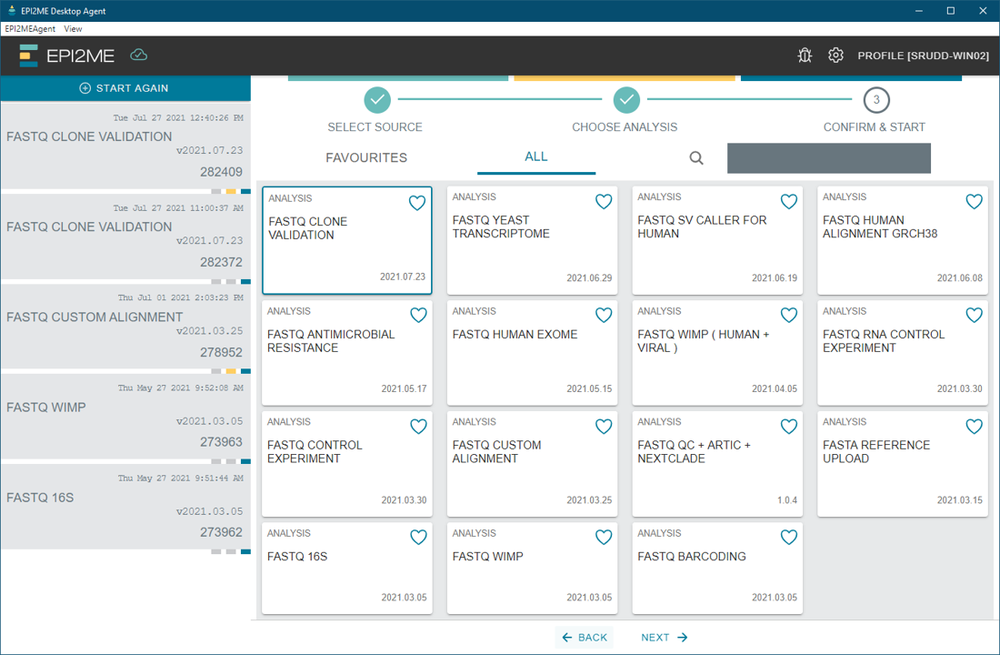Favourite the FASTQ RNA Control Experiment card
Screen dimensions: 1000x655
click(974, 315)
